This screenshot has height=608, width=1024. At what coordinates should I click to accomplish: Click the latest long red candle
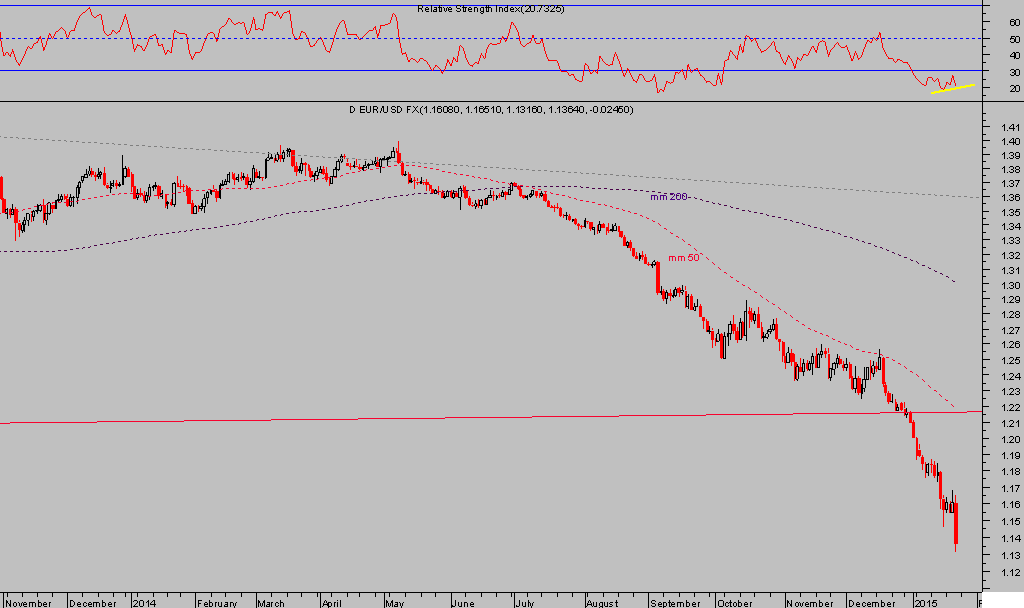[956, 527]
